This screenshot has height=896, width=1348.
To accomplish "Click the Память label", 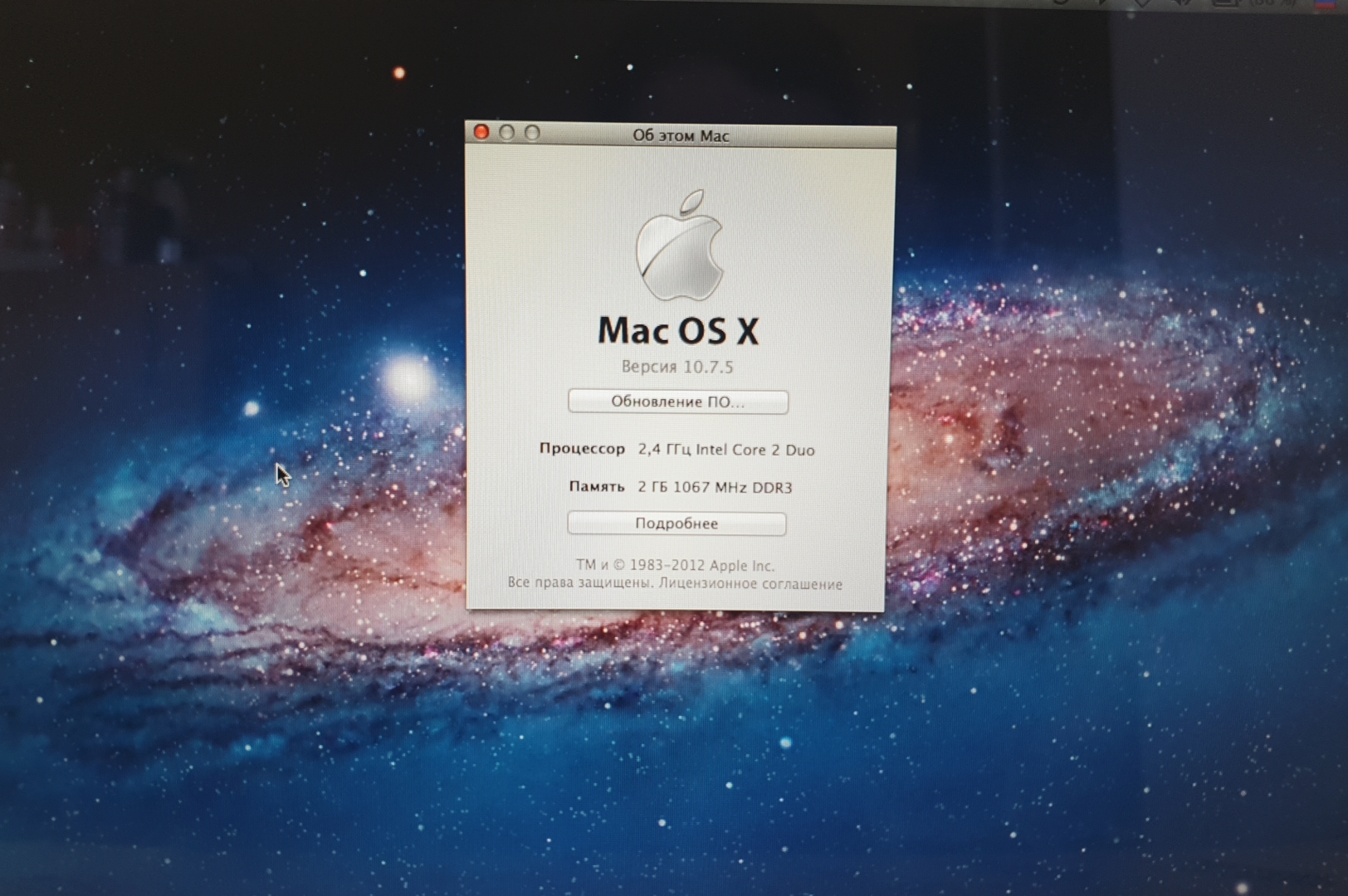I will tap(596, 487).
